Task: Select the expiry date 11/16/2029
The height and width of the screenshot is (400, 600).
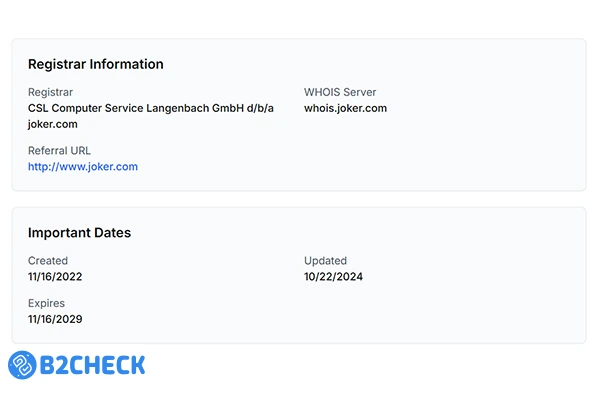Action: 55,319
